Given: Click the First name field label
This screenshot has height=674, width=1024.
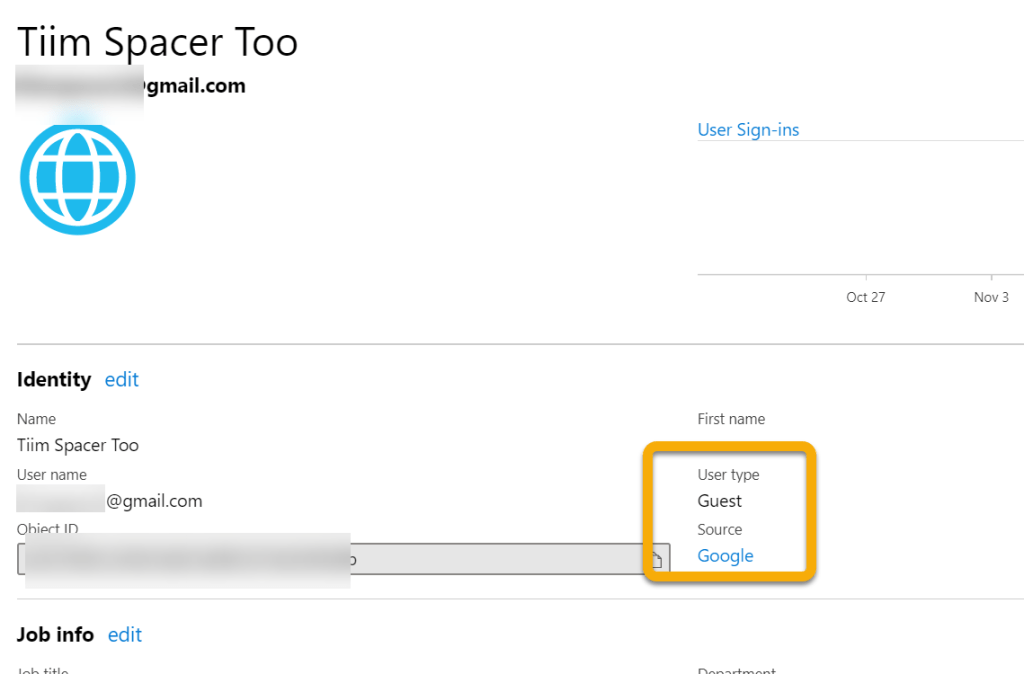Looking at the screenshot, I should [731, 419].
